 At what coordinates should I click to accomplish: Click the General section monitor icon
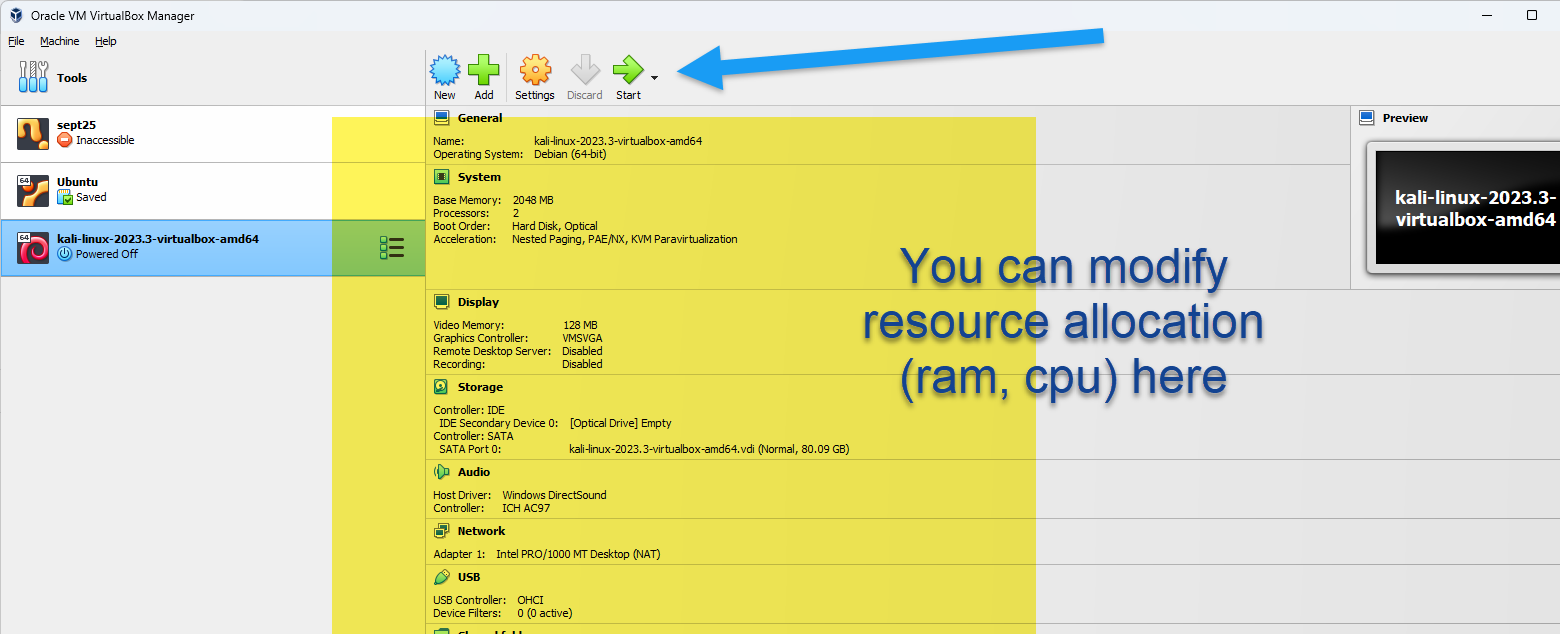tap(442, 118)
